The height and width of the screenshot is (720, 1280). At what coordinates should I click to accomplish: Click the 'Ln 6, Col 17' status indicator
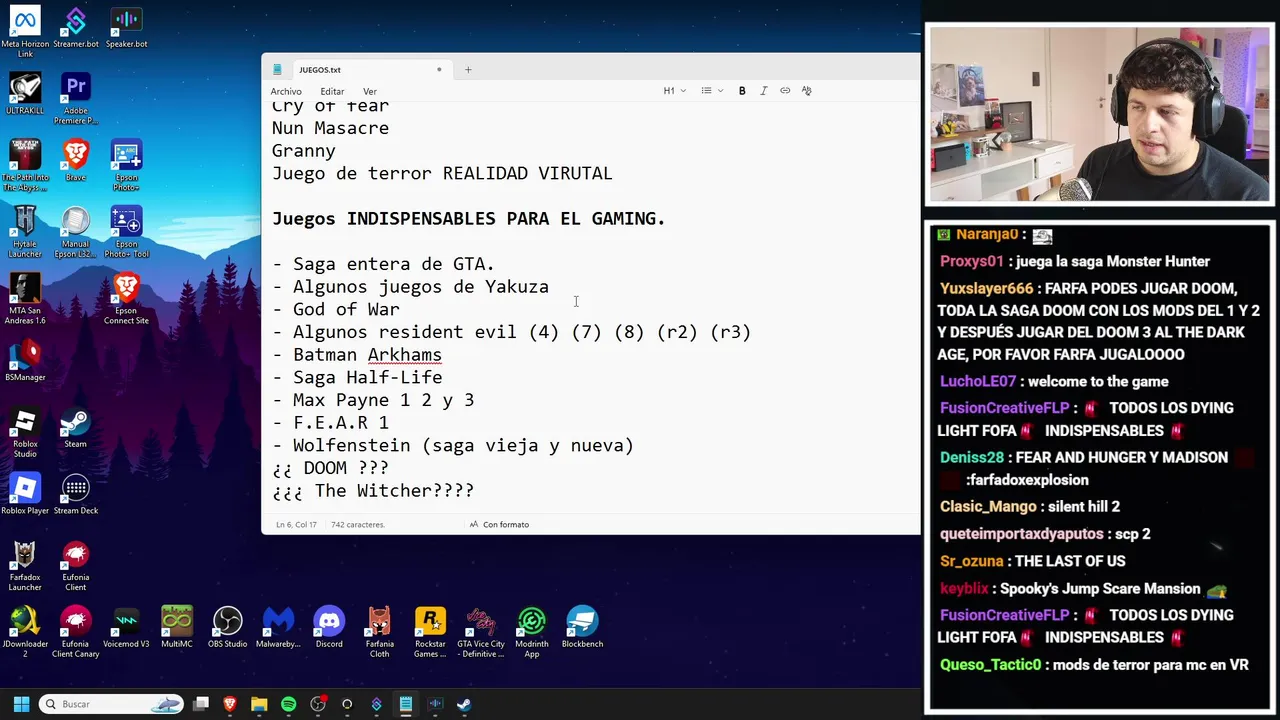click(296, 524)
